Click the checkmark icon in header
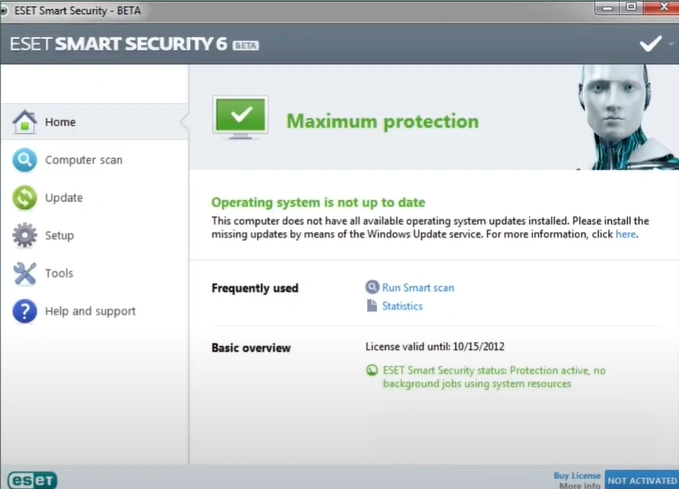 pos(651,44)
